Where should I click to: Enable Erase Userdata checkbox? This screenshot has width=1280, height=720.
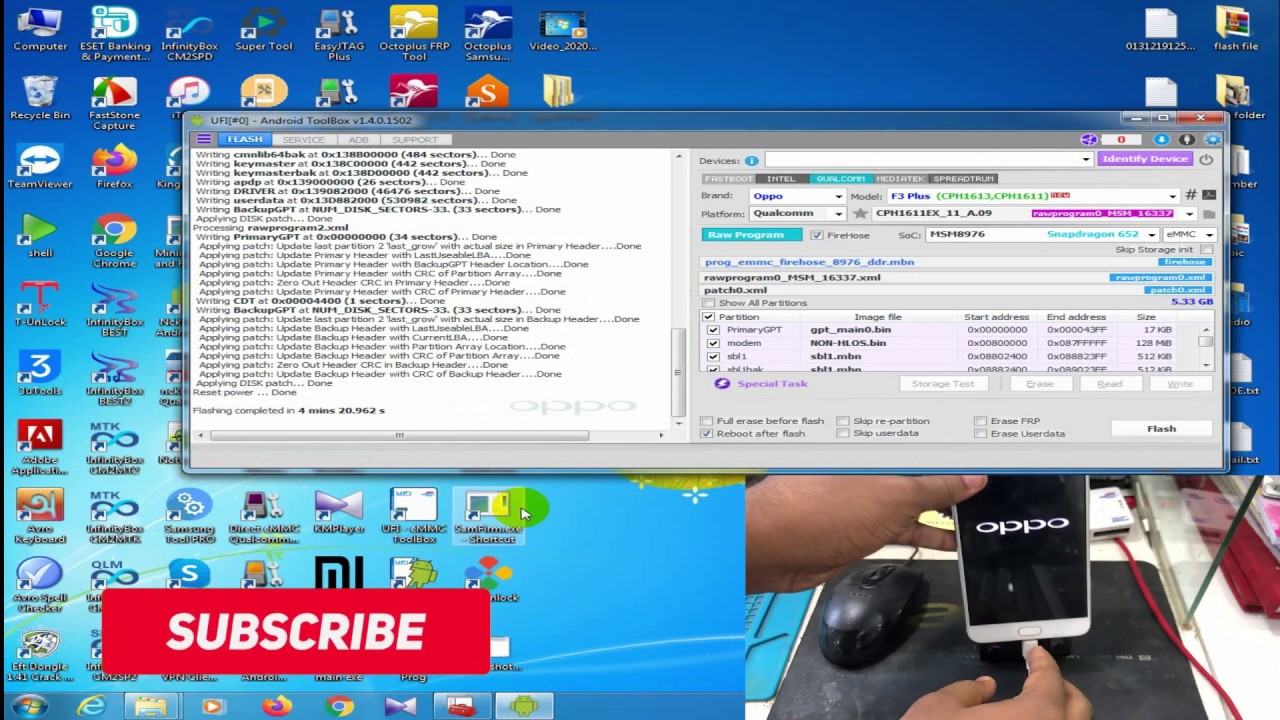pos(980,434)
